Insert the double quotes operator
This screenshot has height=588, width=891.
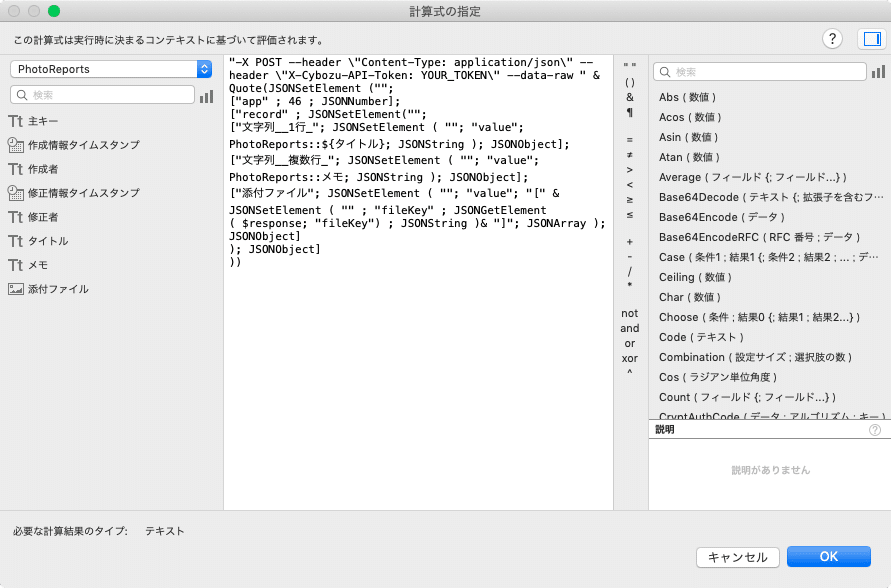[630, 65]
